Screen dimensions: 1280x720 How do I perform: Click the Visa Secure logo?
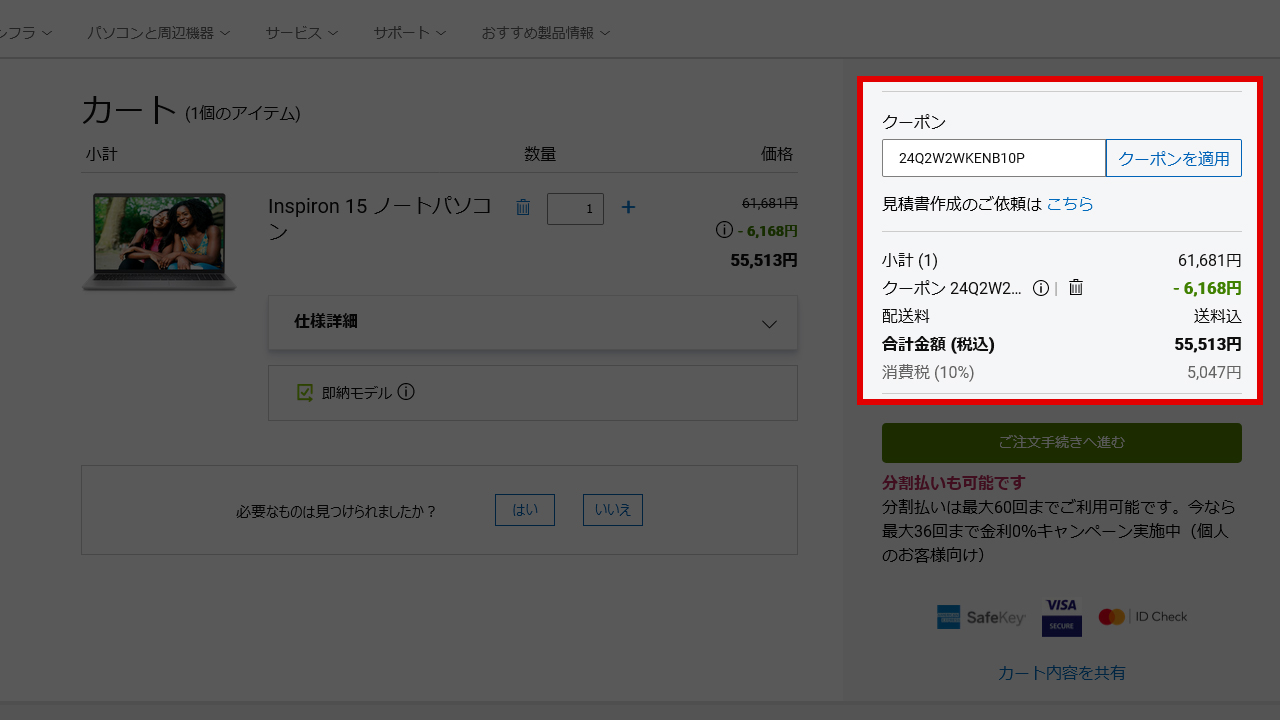(x=1062, y=617)
